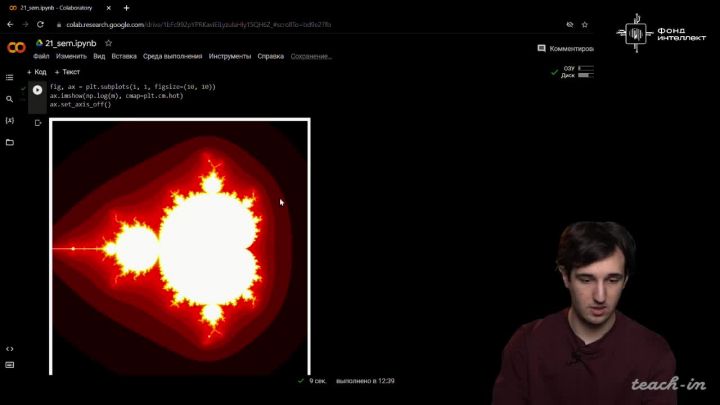Open the table of contents sidebar icon
This screenshot has width=720, height=405.
coord(10,77)
